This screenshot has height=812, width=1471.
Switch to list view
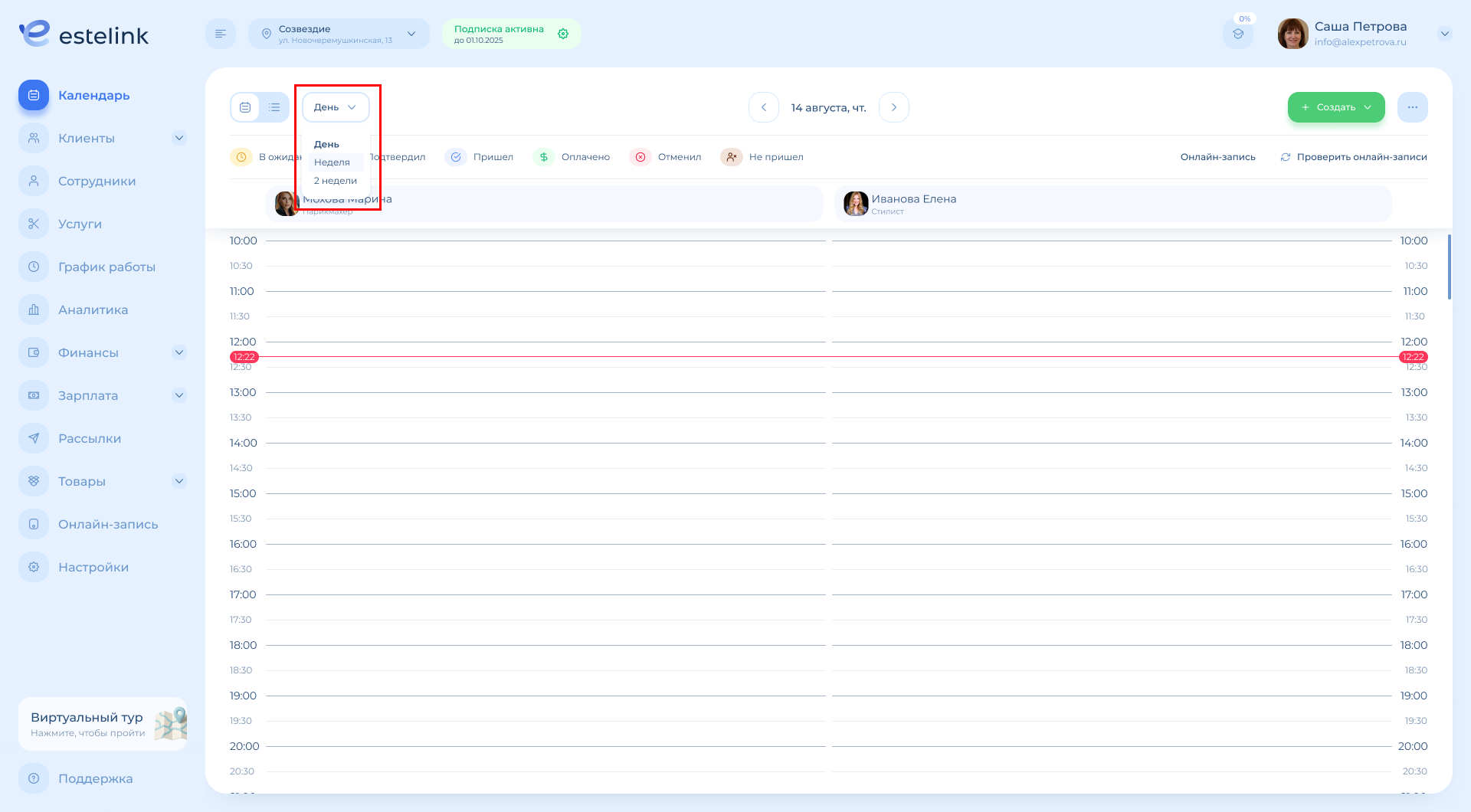point(274,107)
